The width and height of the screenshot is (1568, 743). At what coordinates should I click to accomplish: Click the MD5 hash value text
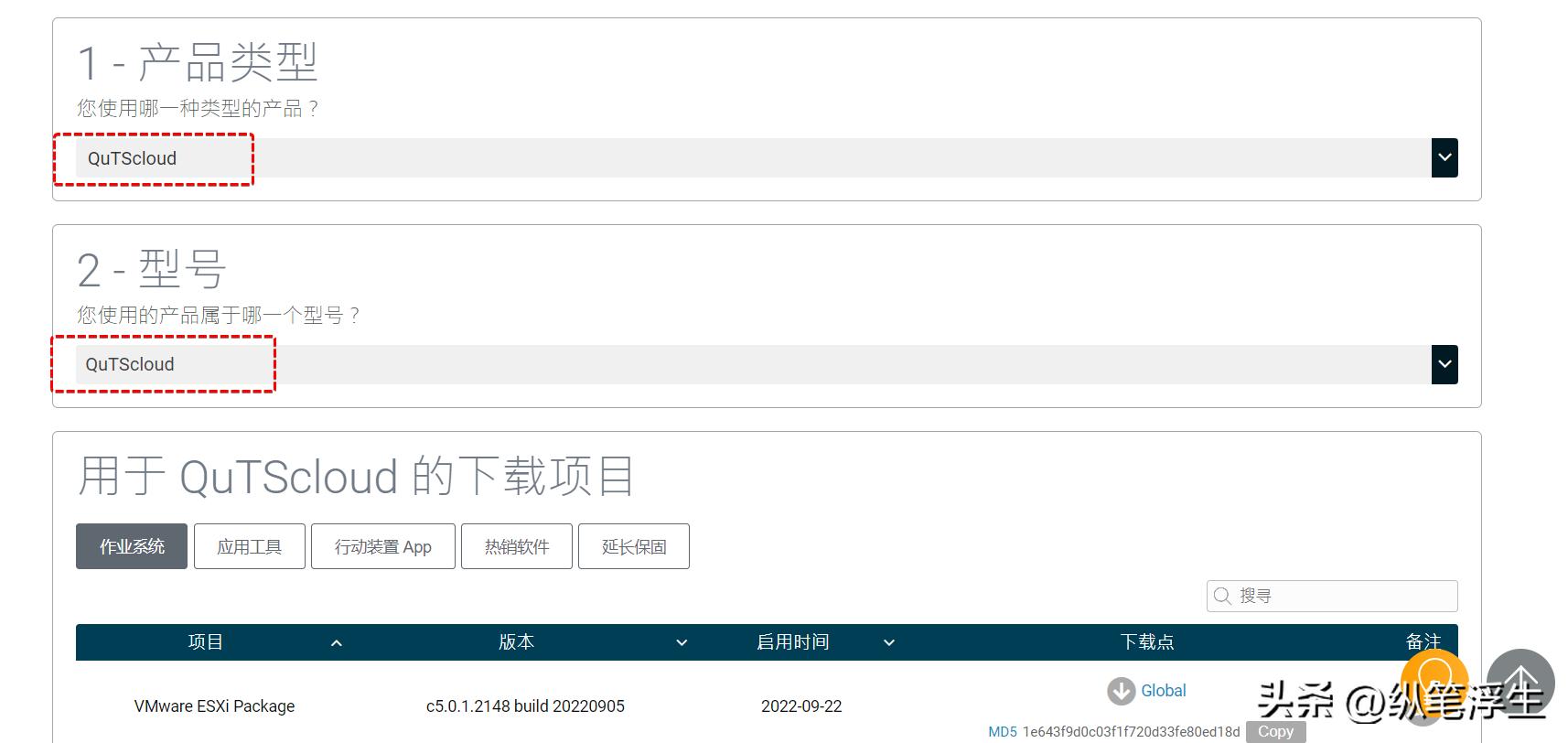tap(1132, 732)
